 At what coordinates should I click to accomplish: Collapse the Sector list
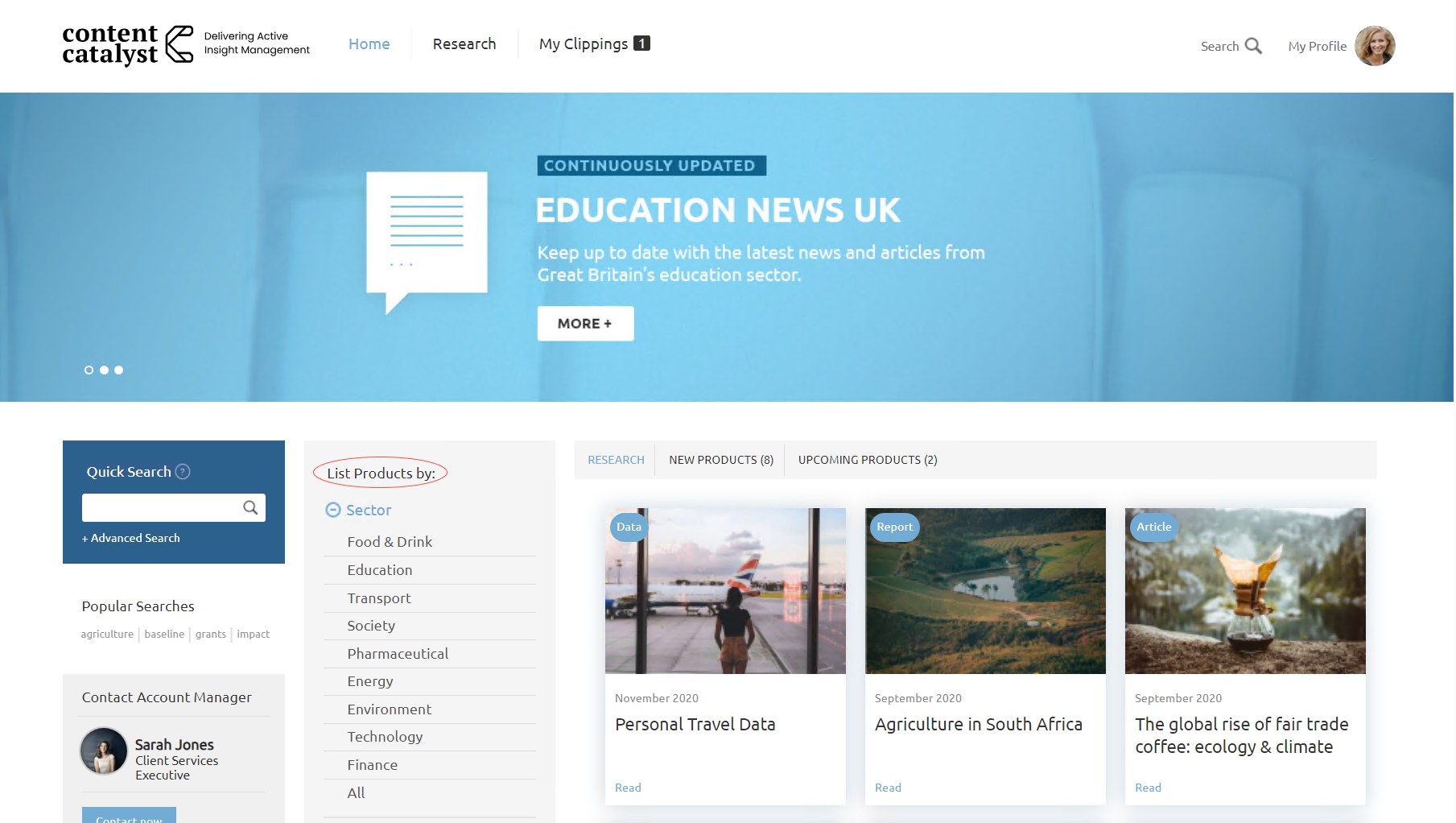(x=332, y=510)
